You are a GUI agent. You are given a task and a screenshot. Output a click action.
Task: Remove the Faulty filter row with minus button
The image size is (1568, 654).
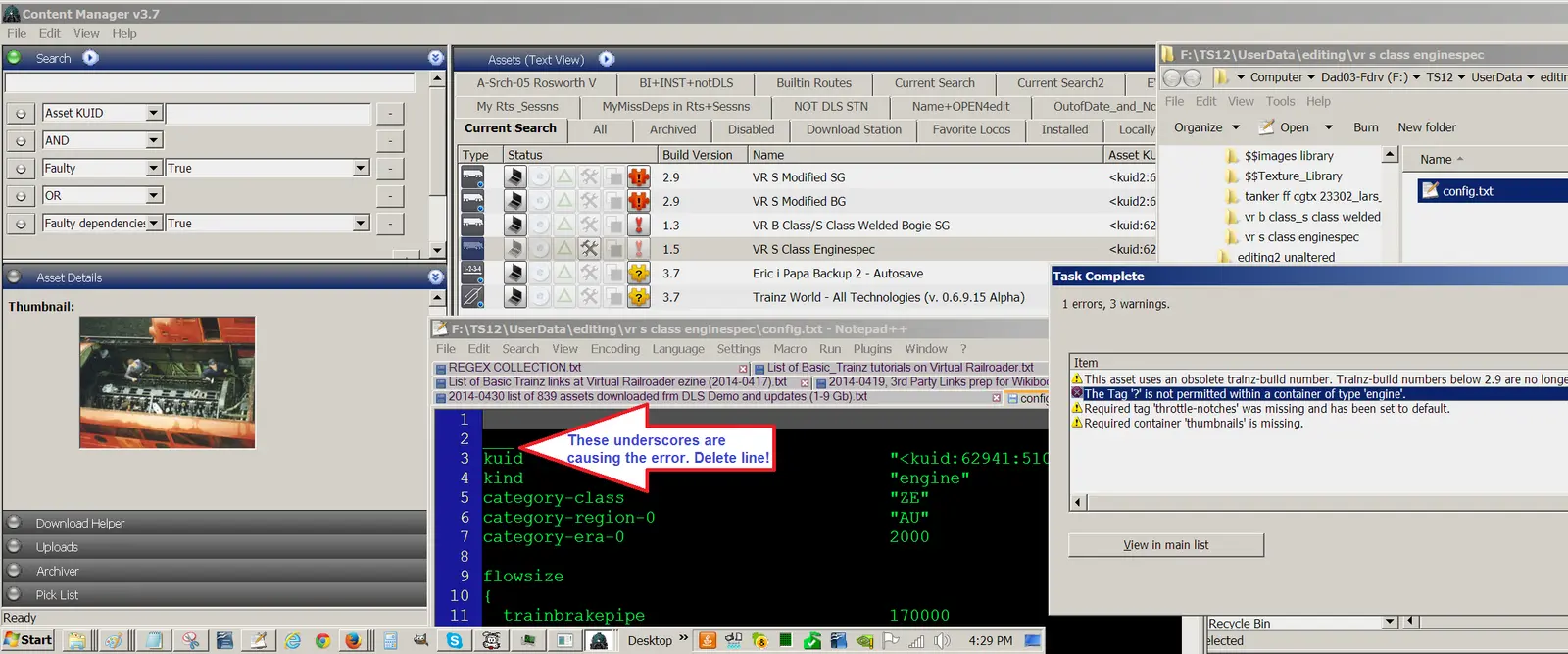390,169
